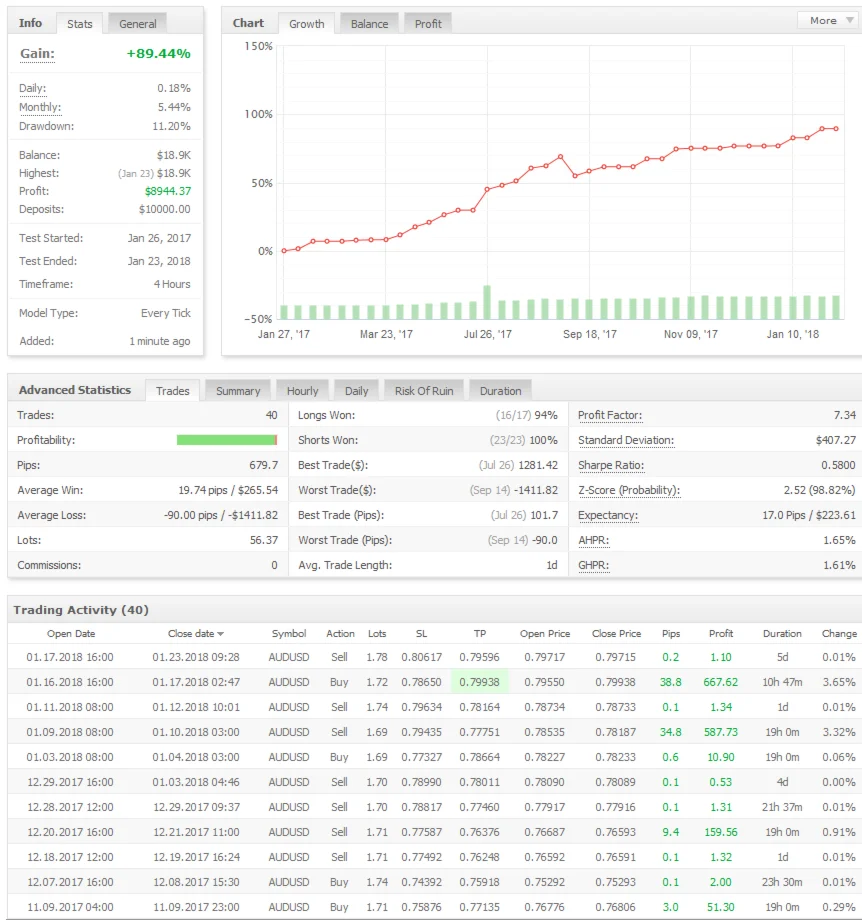Sort trades by the Open Date column
This screenshot has width=862, height=920.
click(71, 633)
